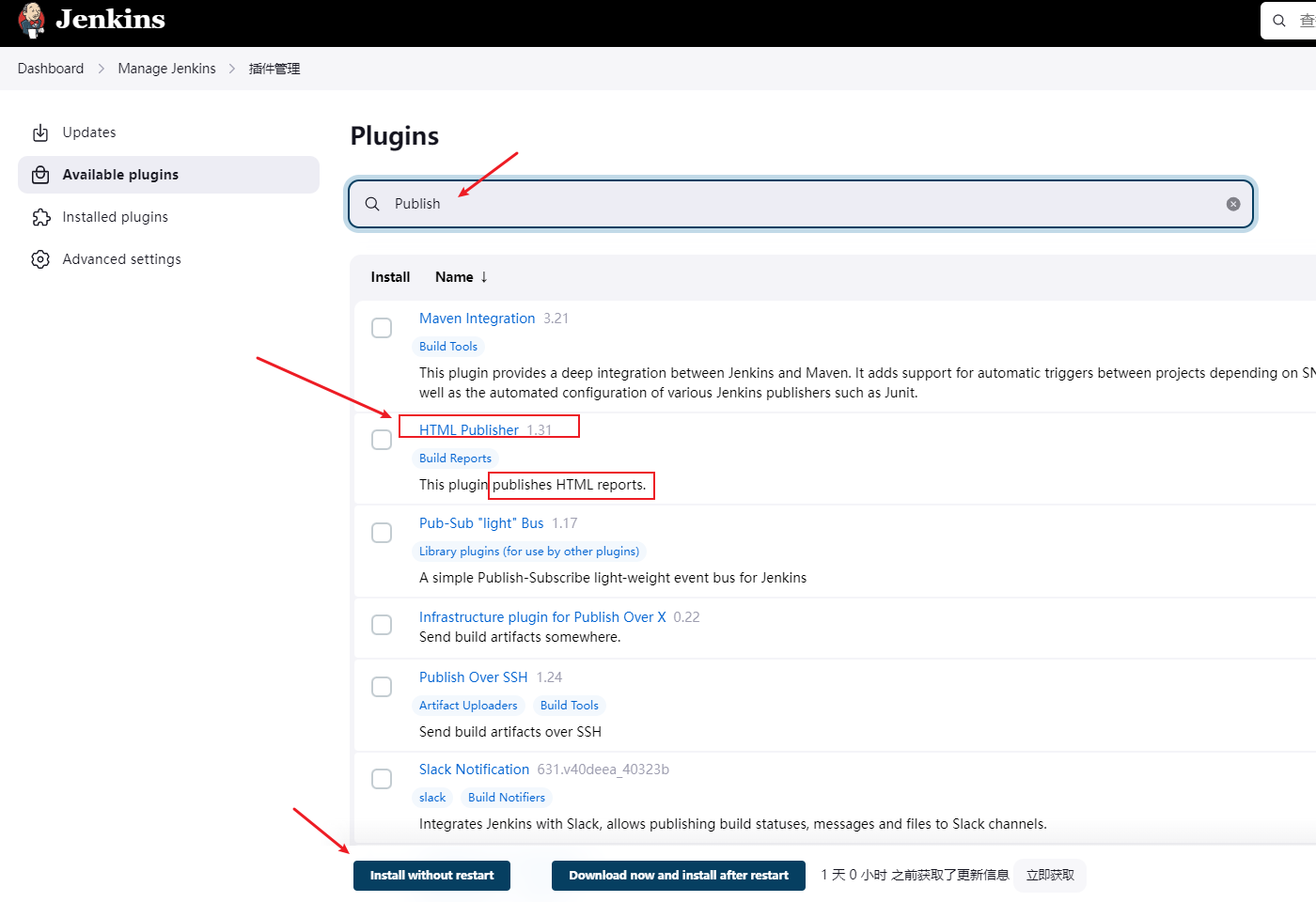Click the Build Tools tag under Maven Integration
The width and height of the screenshot is (1316, 902).
(448, 347)
